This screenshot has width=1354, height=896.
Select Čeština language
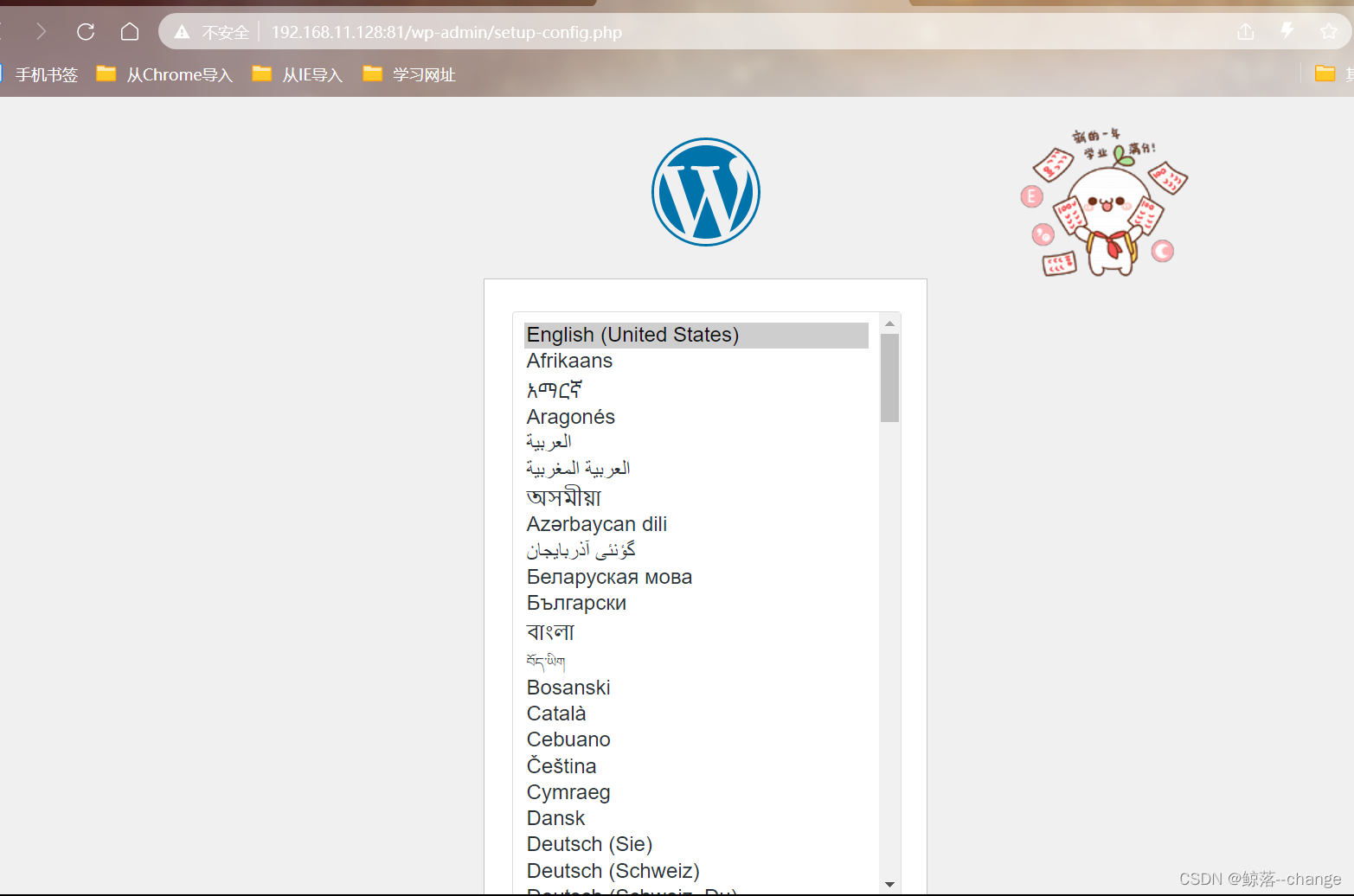coord(696,766)
